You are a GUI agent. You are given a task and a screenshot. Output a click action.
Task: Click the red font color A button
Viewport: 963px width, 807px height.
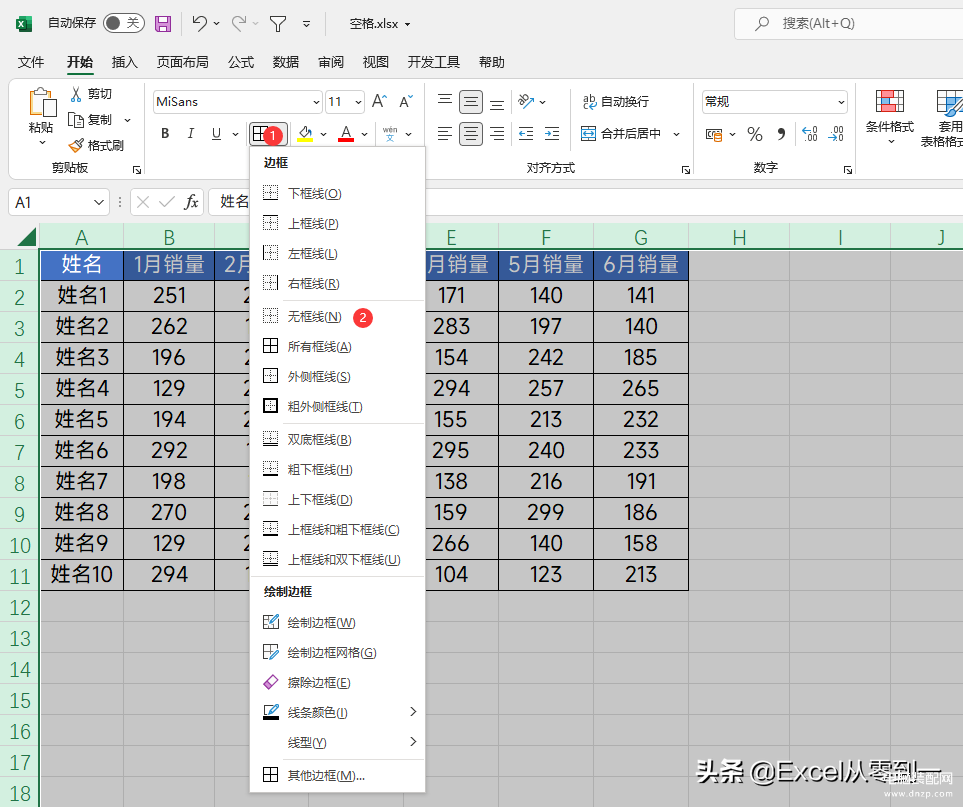tap(346, 134)
